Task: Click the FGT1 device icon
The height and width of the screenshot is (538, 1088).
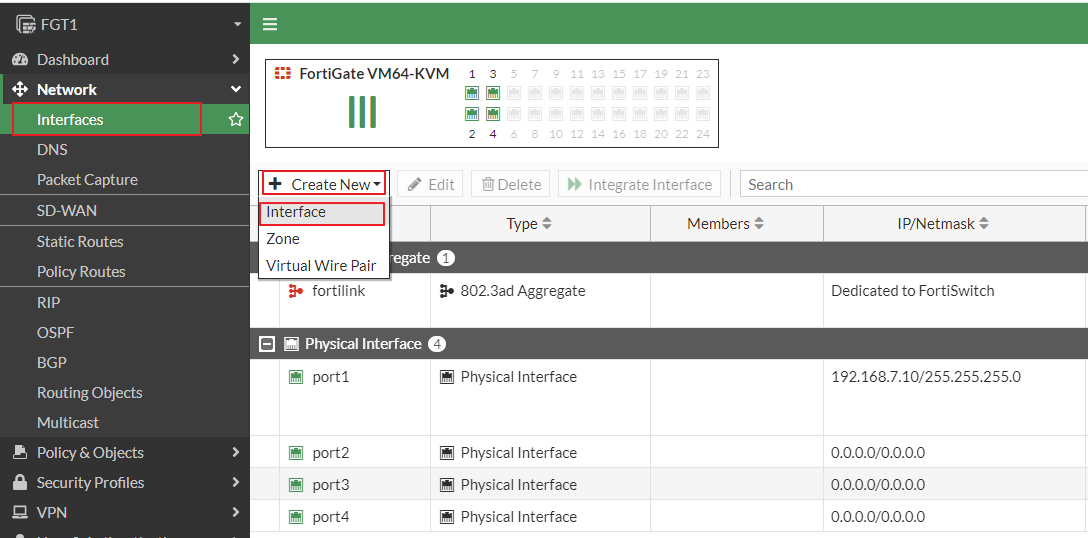Action: click(x=26, y=24)
